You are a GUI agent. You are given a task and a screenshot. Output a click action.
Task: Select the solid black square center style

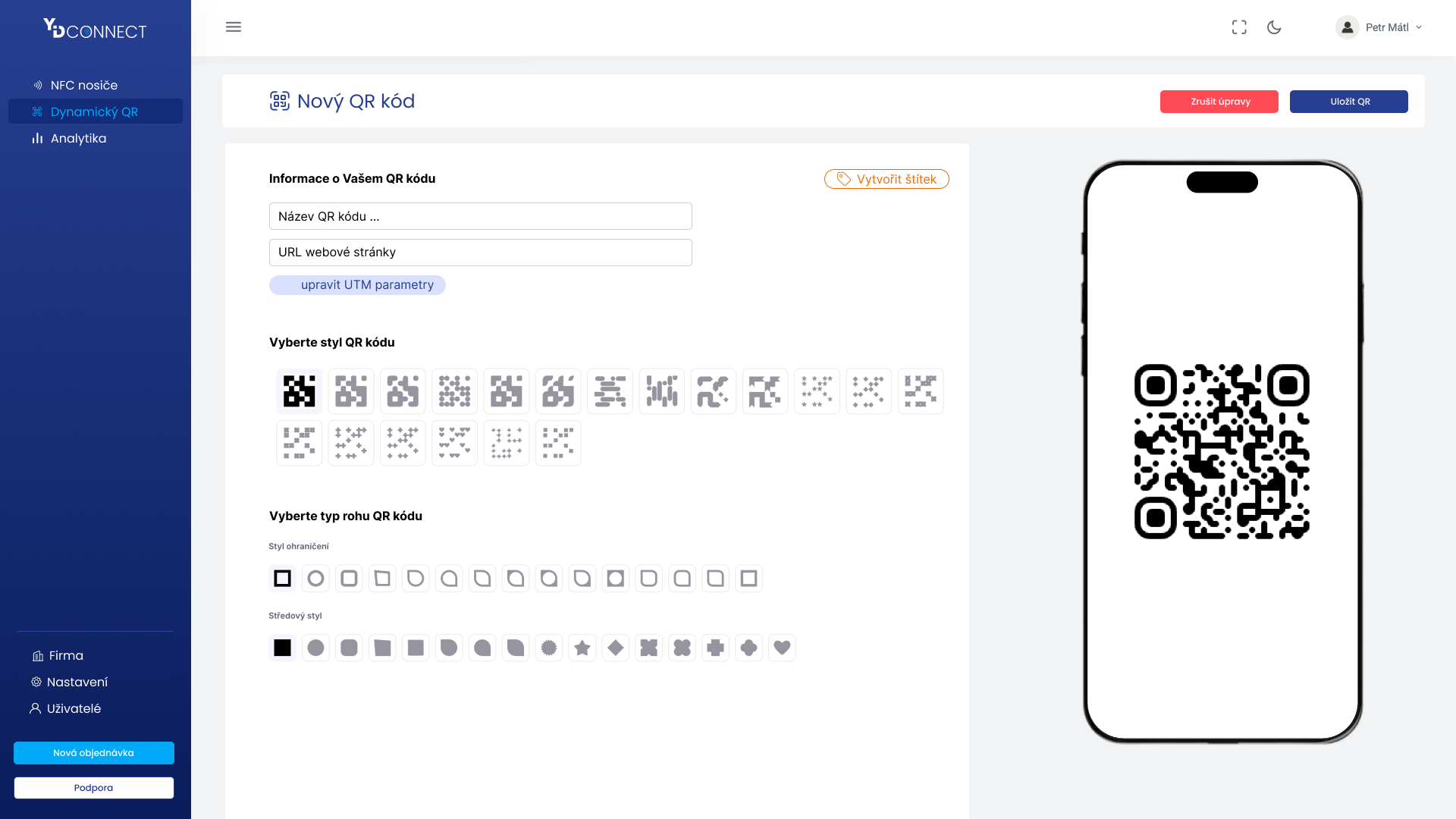click(x=282, y=648)
